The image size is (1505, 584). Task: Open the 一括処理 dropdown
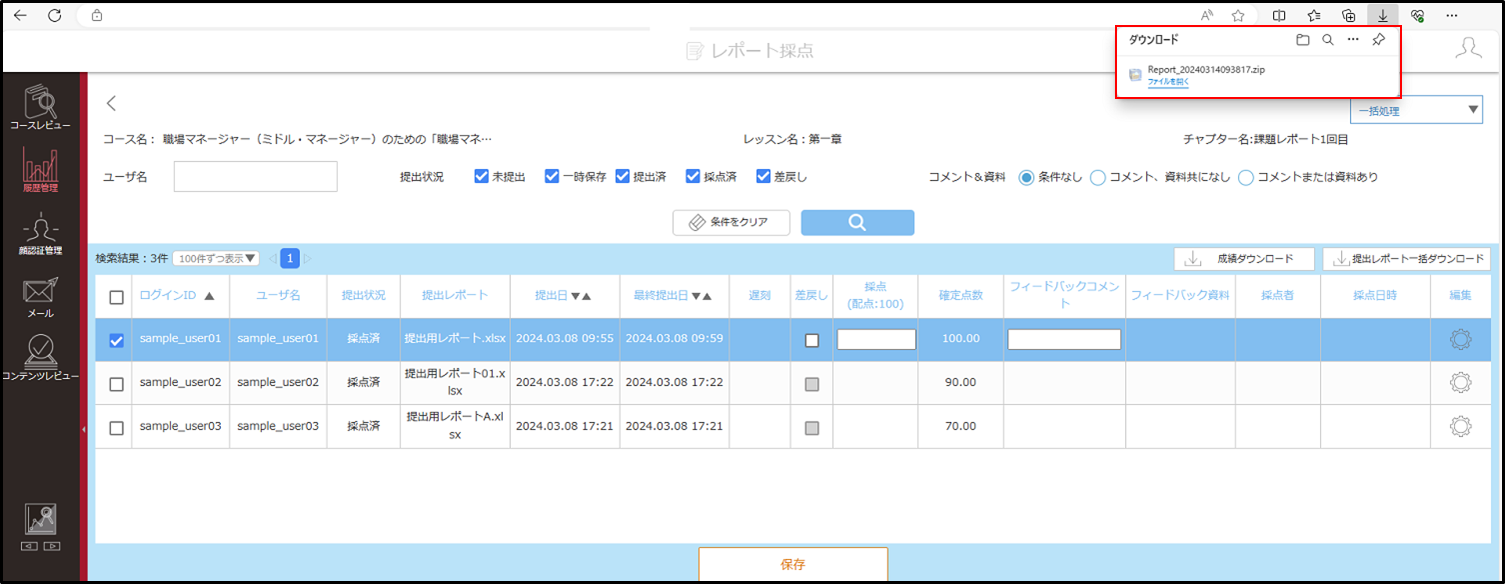point(1416,110)
